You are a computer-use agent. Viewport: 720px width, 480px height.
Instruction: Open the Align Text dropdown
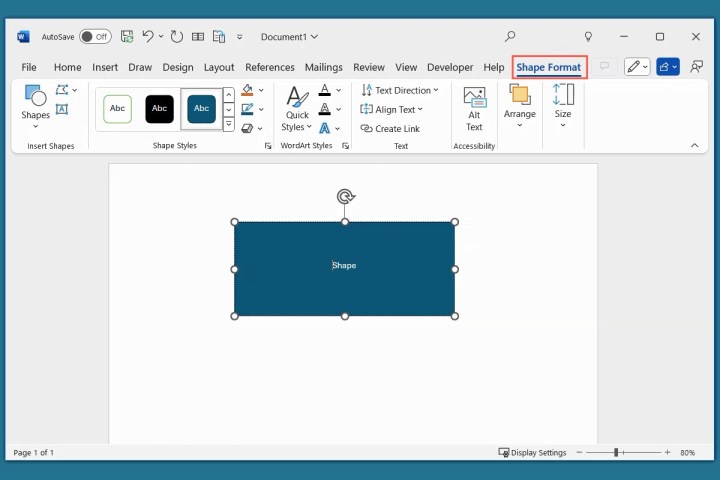[391, 109]
